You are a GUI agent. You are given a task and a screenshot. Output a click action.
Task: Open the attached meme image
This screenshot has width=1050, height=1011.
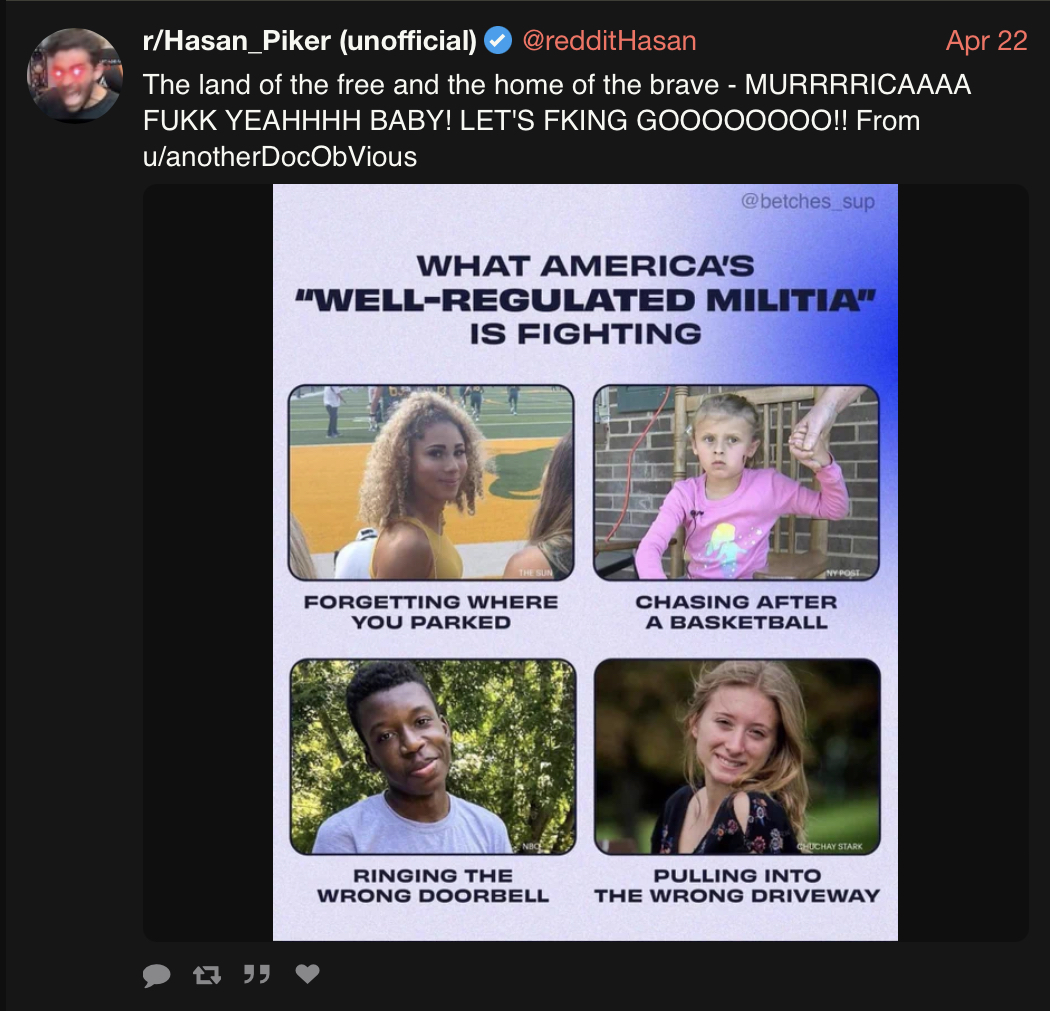585,562
